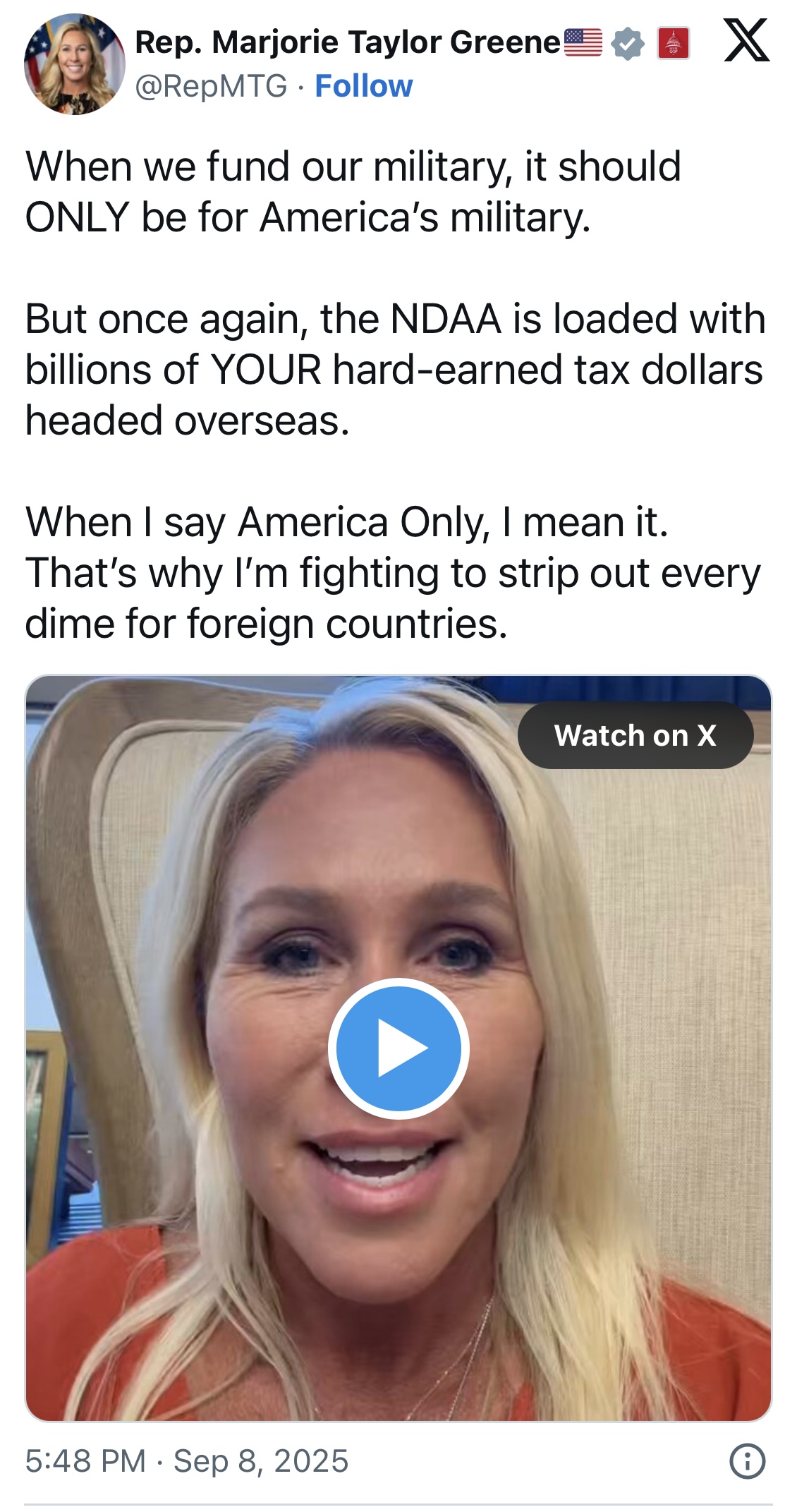Click the line "When we fund our military"
785x1512 pixels.
(x=353, y=167)
